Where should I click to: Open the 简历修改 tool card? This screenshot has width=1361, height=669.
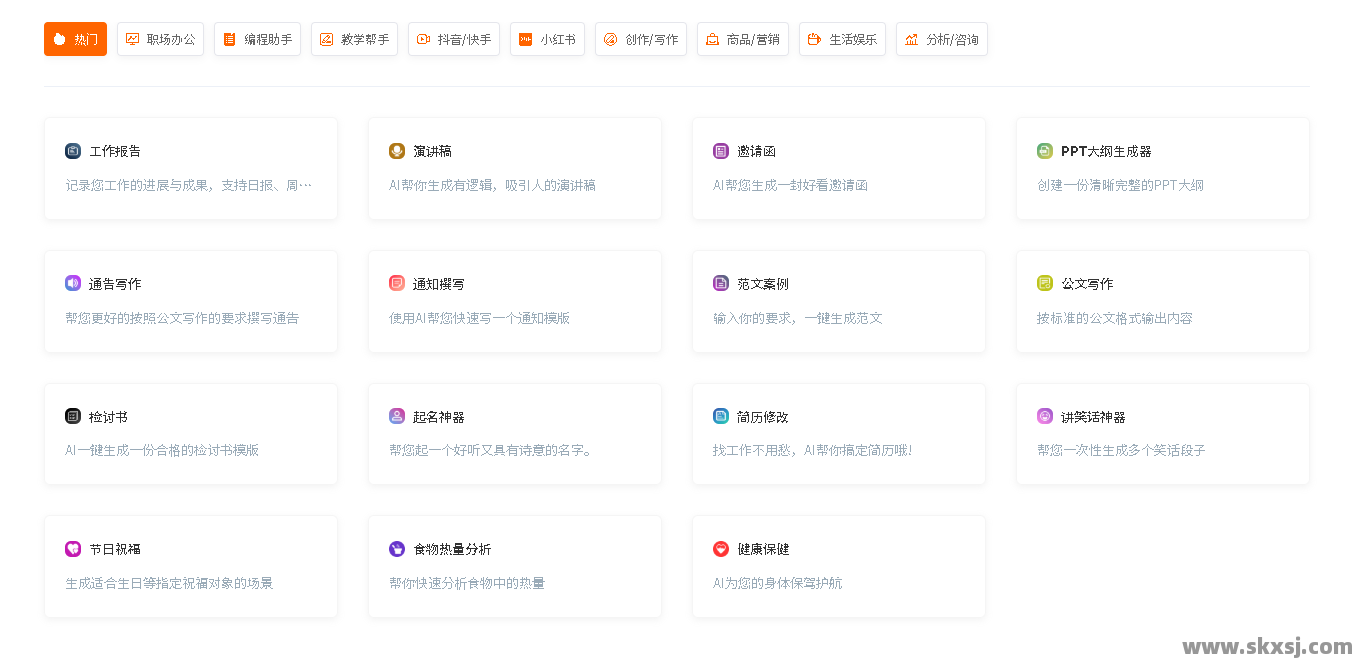pos(838,433)
